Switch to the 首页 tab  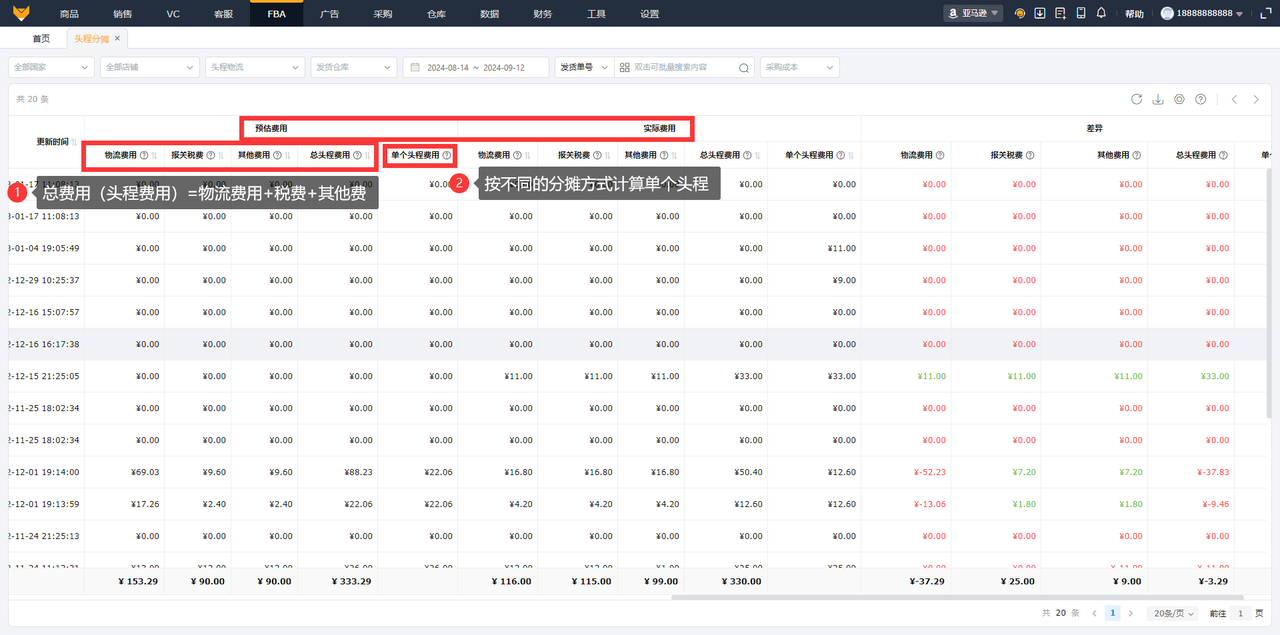point(41,38)
